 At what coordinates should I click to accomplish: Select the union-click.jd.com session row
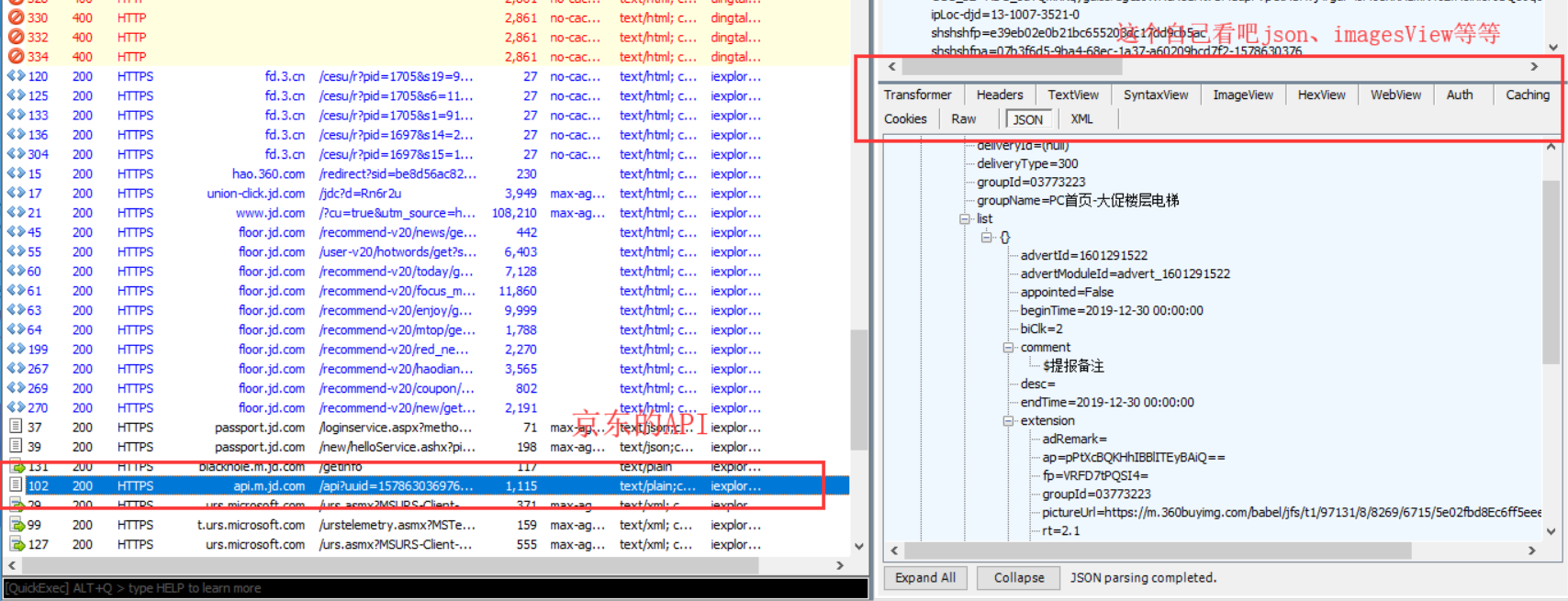(426, 194)
